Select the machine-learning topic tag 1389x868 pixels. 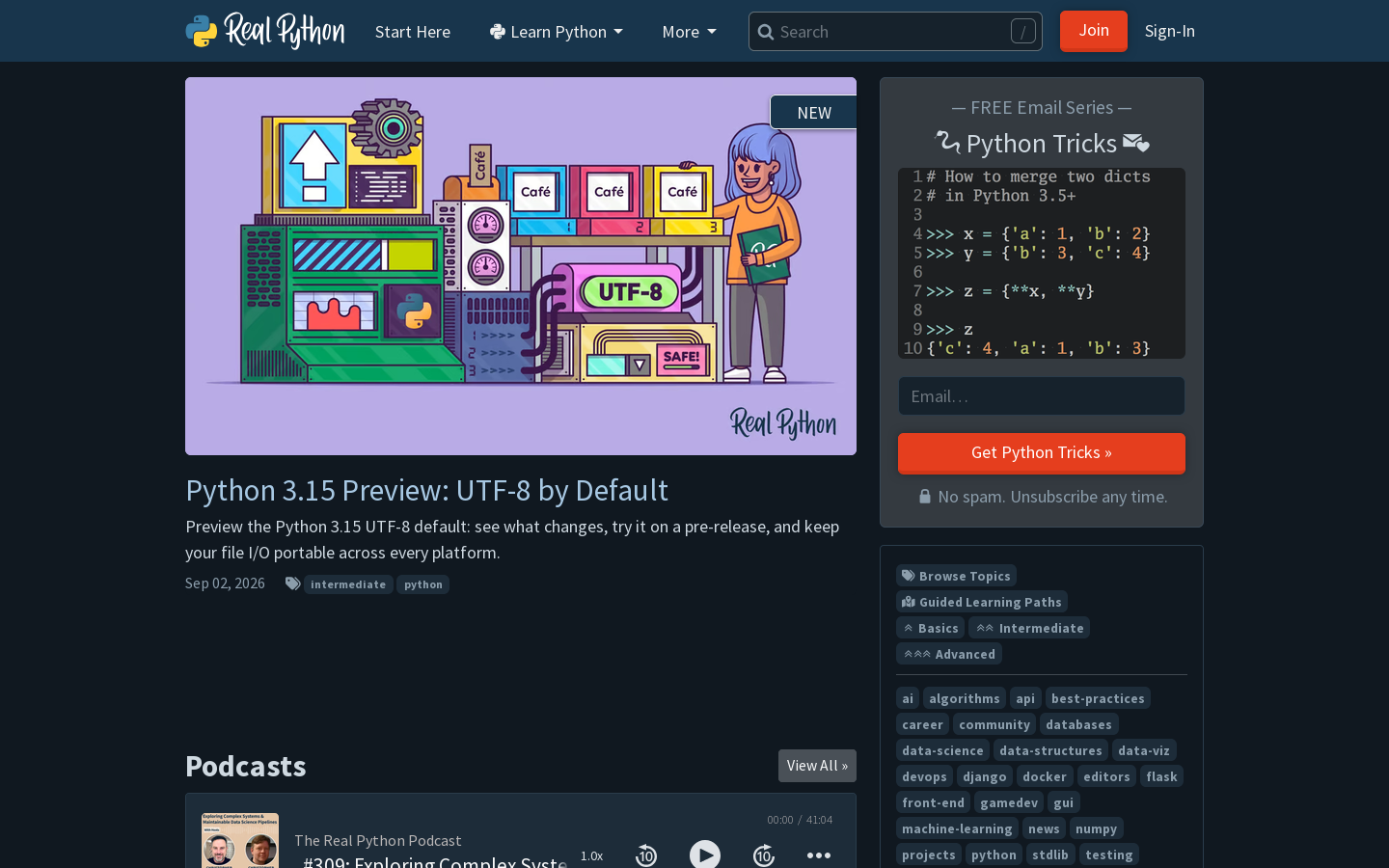(957, 828)
